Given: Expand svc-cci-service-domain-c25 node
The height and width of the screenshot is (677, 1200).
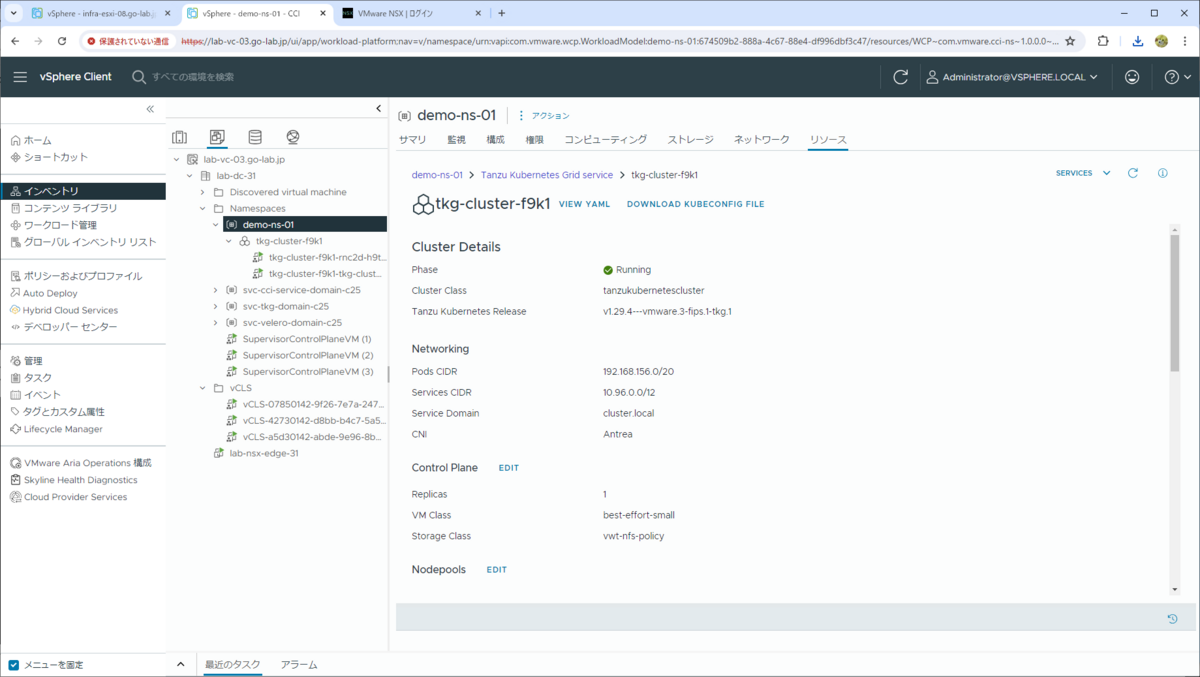Looking at the screenshot, I should pyautogui.click(x=216, y=290).
